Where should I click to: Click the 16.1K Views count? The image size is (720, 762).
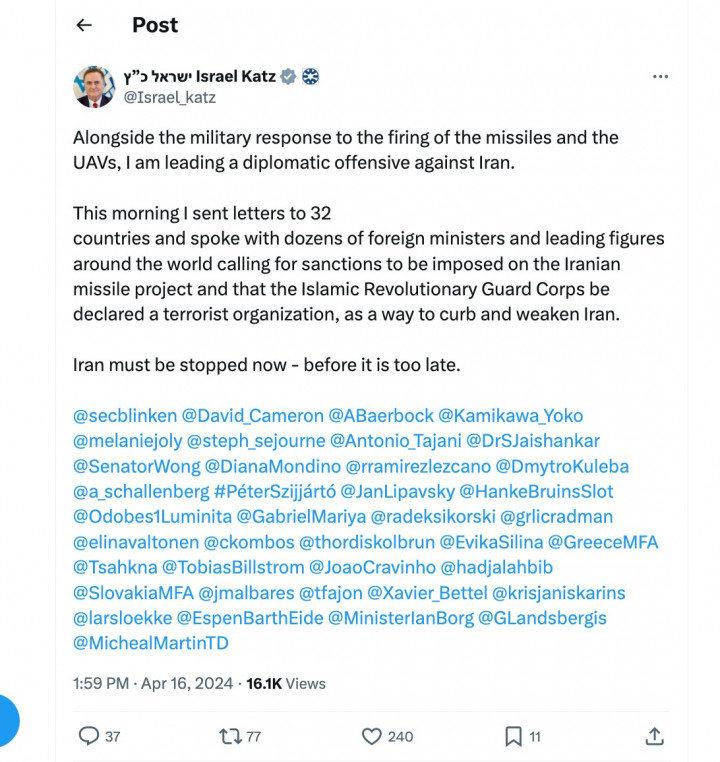[x=286, y=684]
